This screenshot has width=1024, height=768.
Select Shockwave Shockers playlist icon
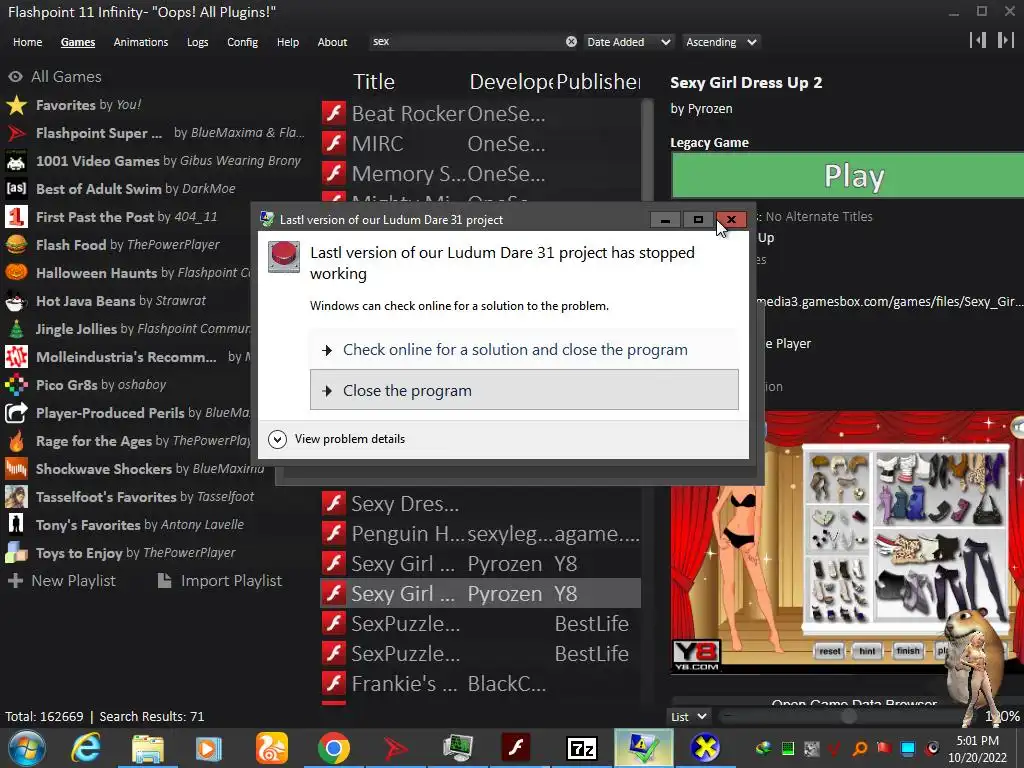16,469
